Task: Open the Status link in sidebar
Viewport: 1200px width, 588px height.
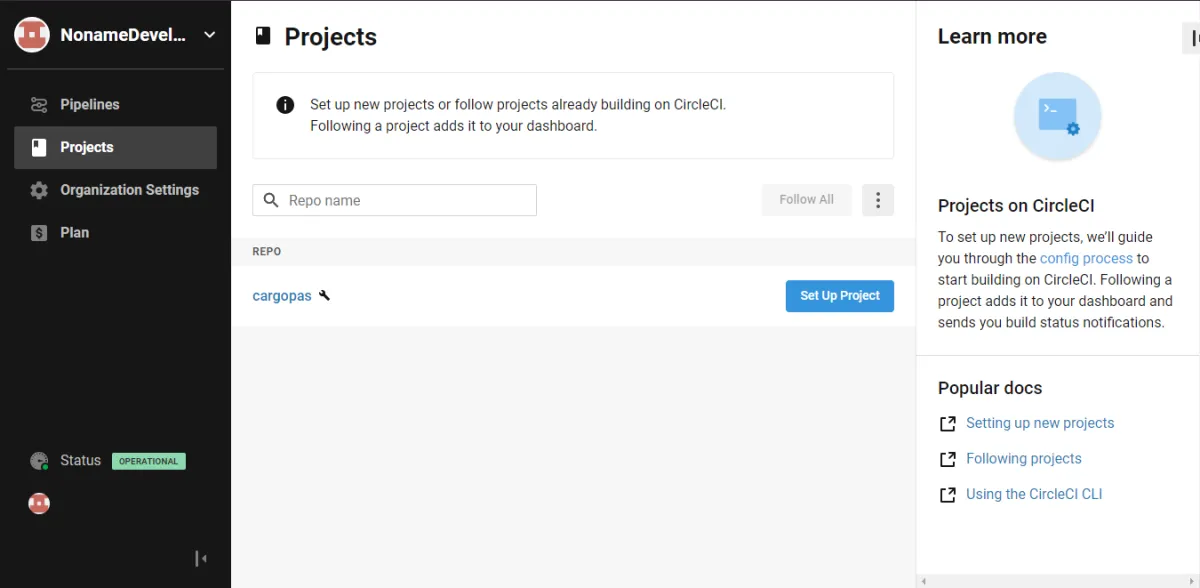Action: pos(80,461)
